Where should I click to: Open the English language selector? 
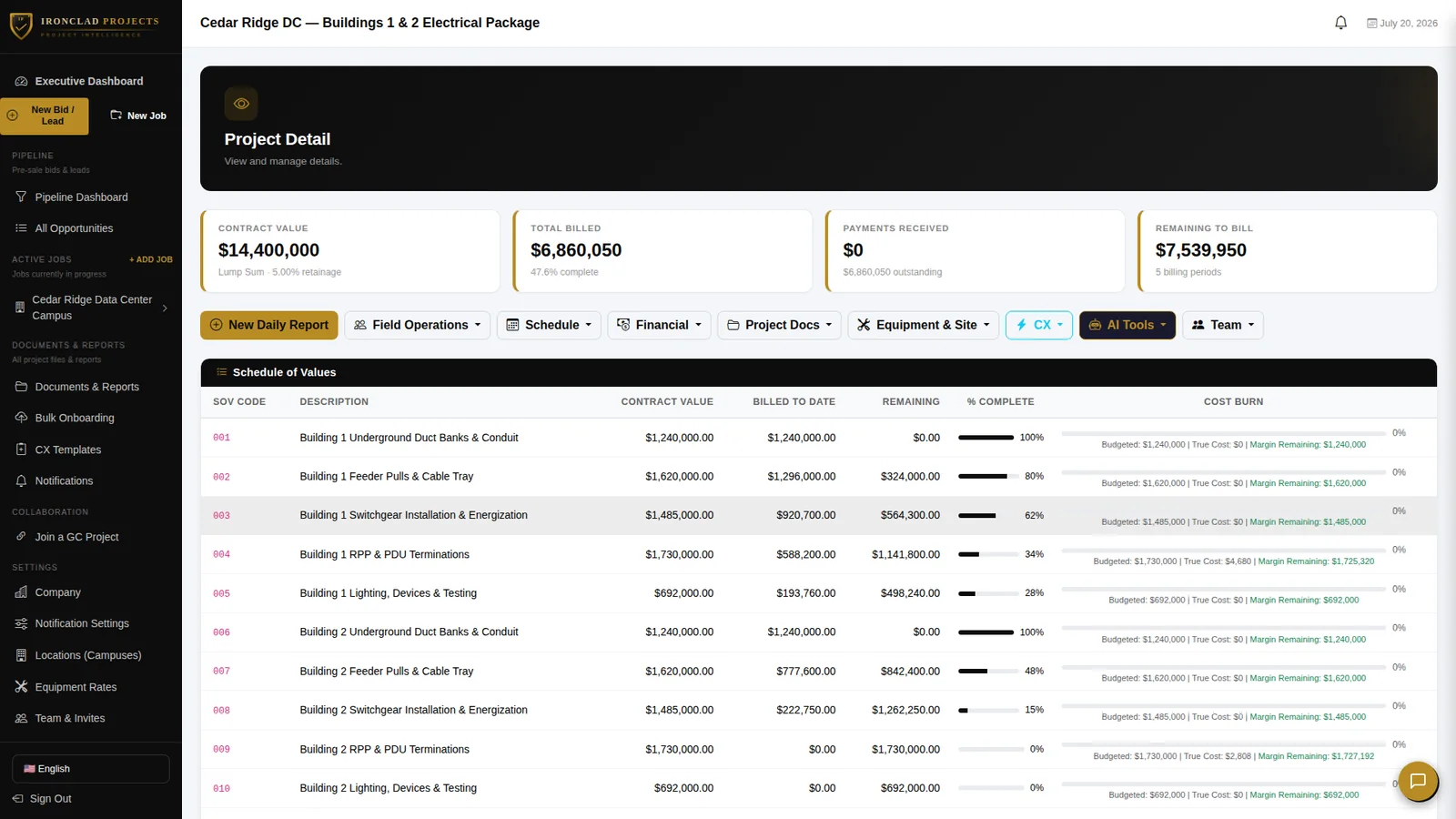[91, 769]
